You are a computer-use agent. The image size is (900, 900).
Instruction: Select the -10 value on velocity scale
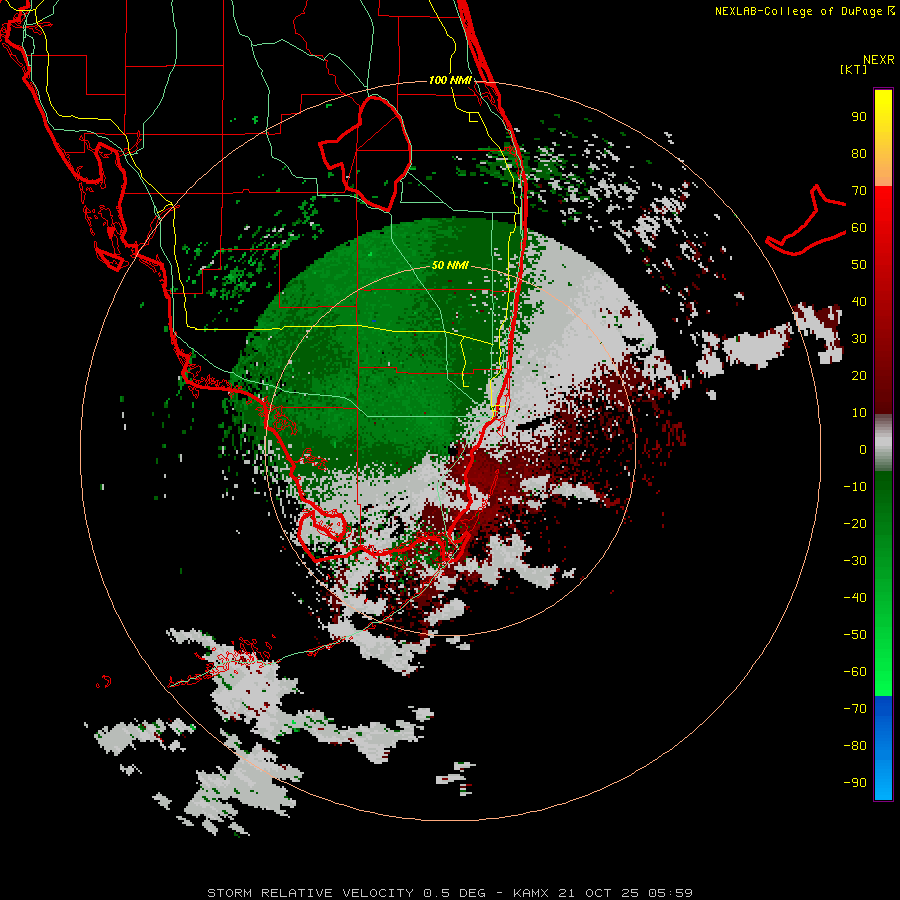pos(855,487)
